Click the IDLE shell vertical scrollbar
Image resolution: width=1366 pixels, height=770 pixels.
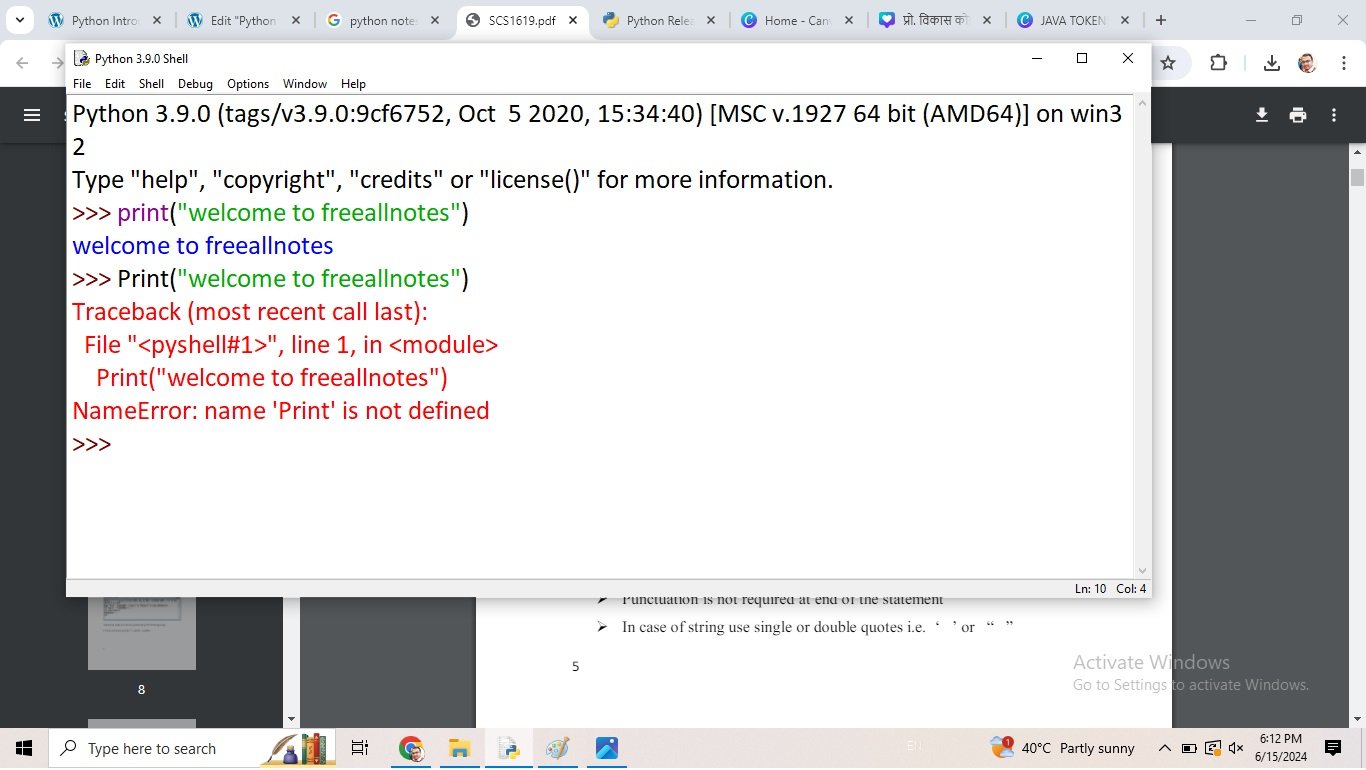tap(1142, 330)
